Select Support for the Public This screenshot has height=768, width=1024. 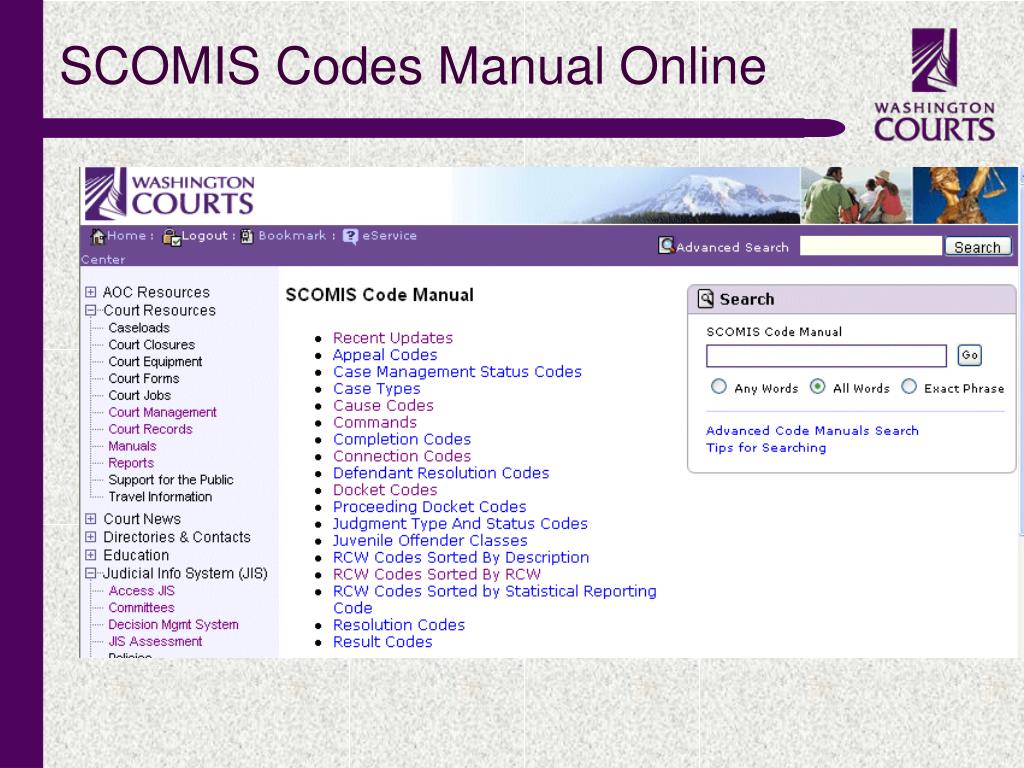[170, 480]
